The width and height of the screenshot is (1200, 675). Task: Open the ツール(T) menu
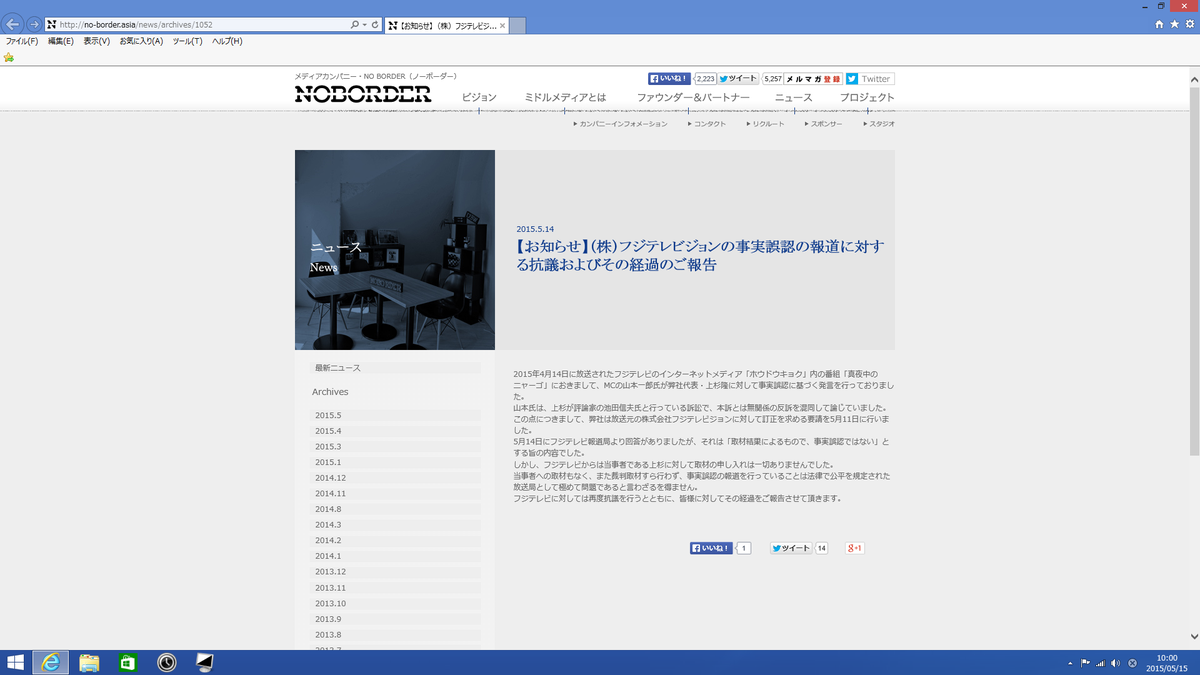pyautogui.click(x=187, y=41)
